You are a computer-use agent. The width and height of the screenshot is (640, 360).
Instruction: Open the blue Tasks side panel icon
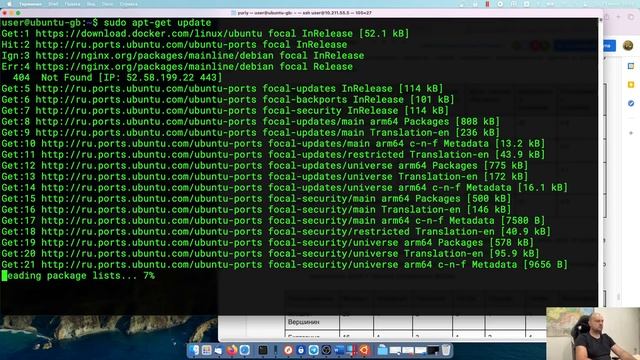click(631, 103)
